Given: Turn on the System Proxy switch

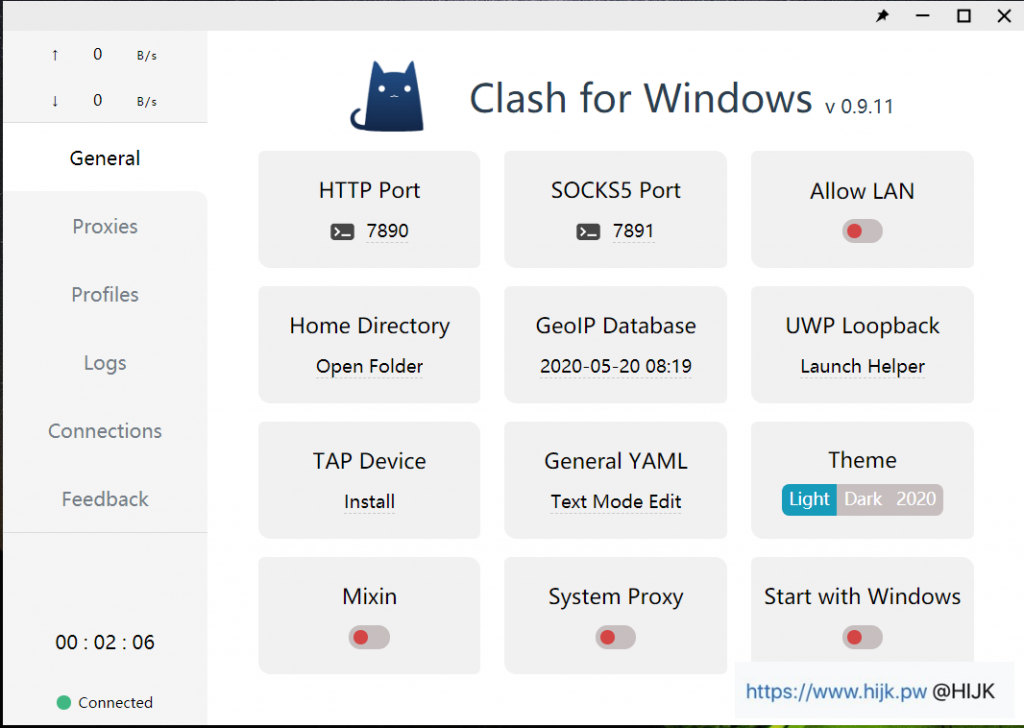Looking at the screenshot, I should (615, 637).
